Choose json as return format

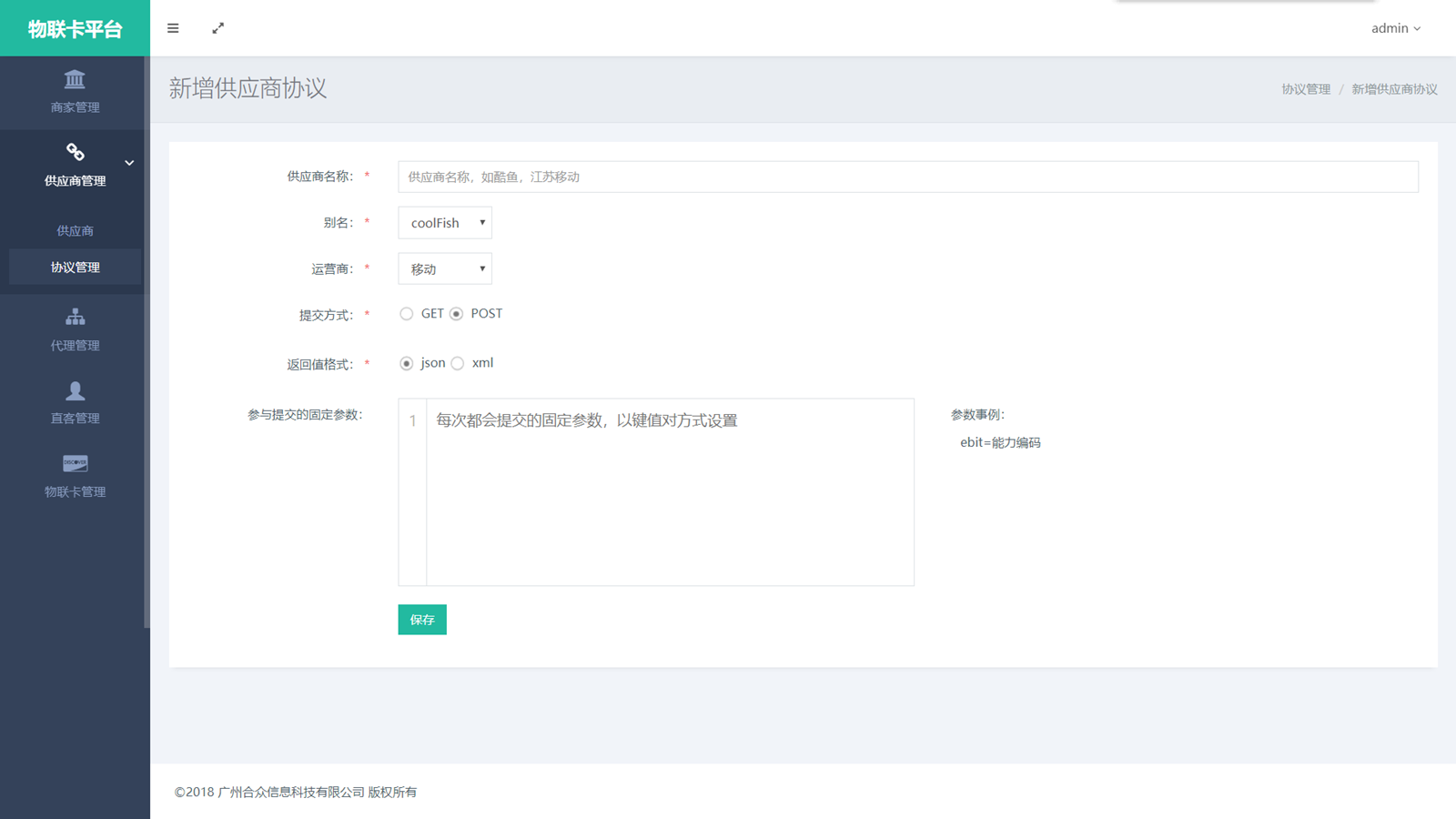(x=407, y=363)
